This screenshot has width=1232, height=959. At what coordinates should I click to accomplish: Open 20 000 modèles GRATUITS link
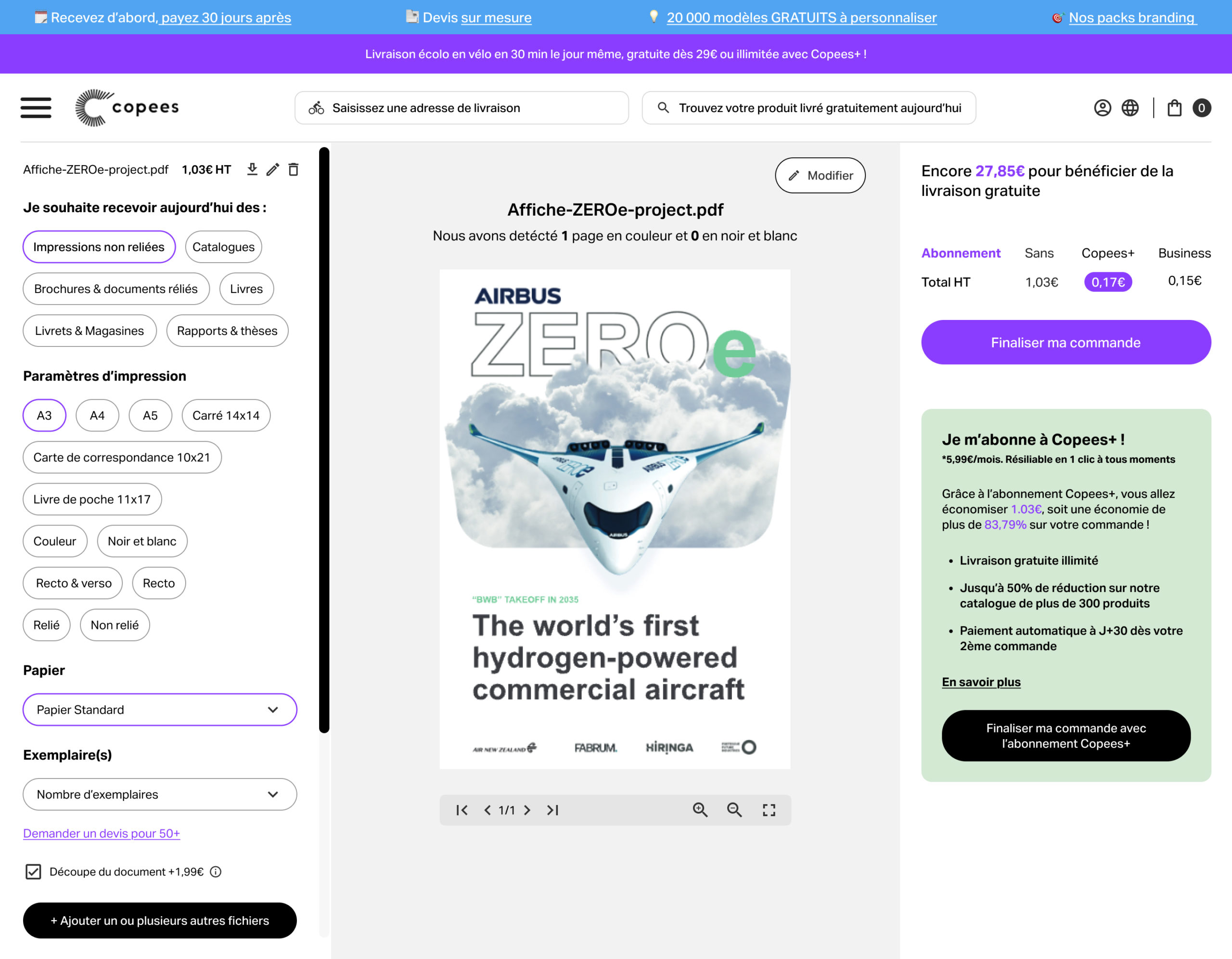[802, 17]
